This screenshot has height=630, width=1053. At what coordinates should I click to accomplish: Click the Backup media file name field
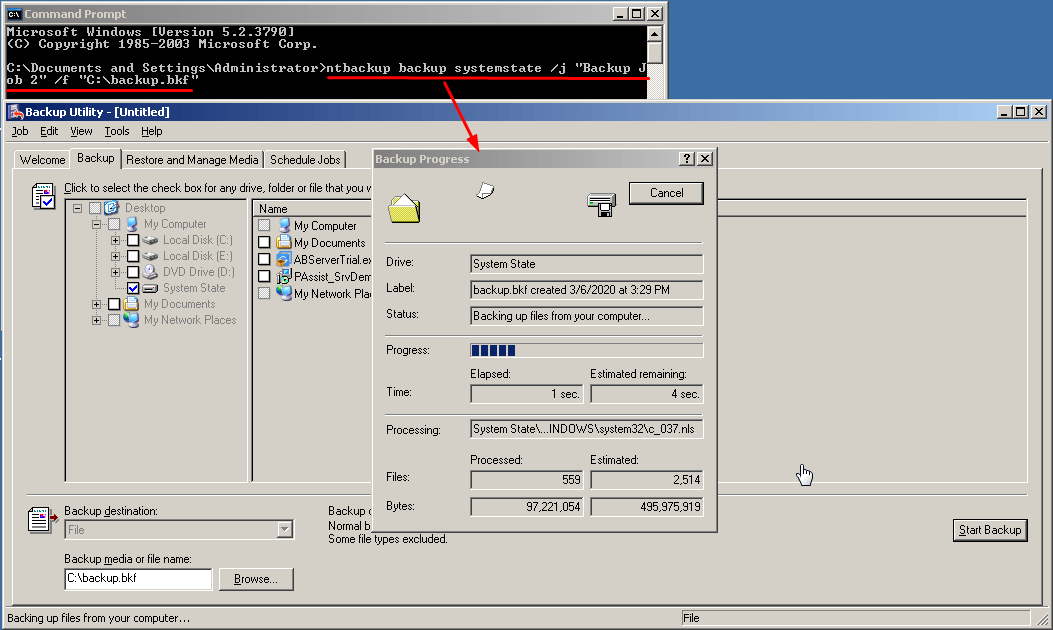click(138, 578)
